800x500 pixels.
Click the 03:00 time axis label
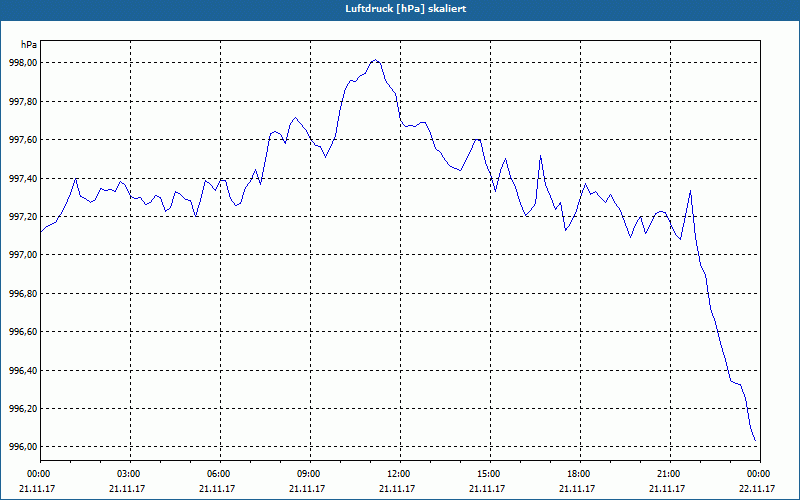128,474
